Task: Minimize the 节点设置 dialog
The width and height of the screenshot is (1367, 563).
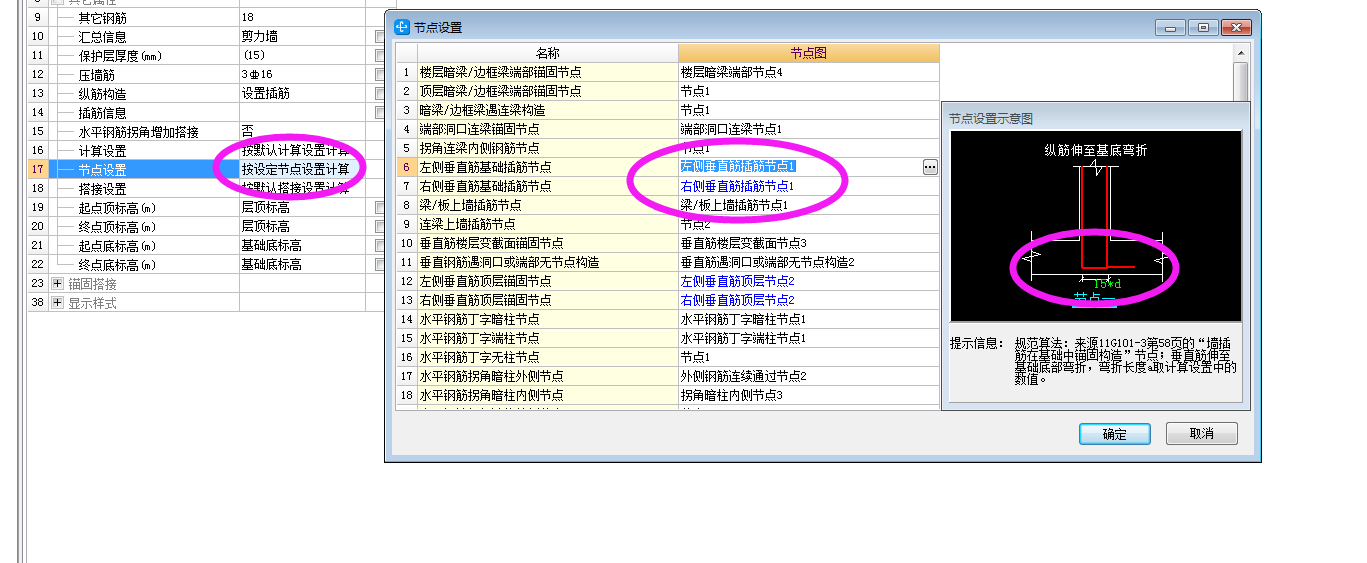Action: [x=1172, y=27]
